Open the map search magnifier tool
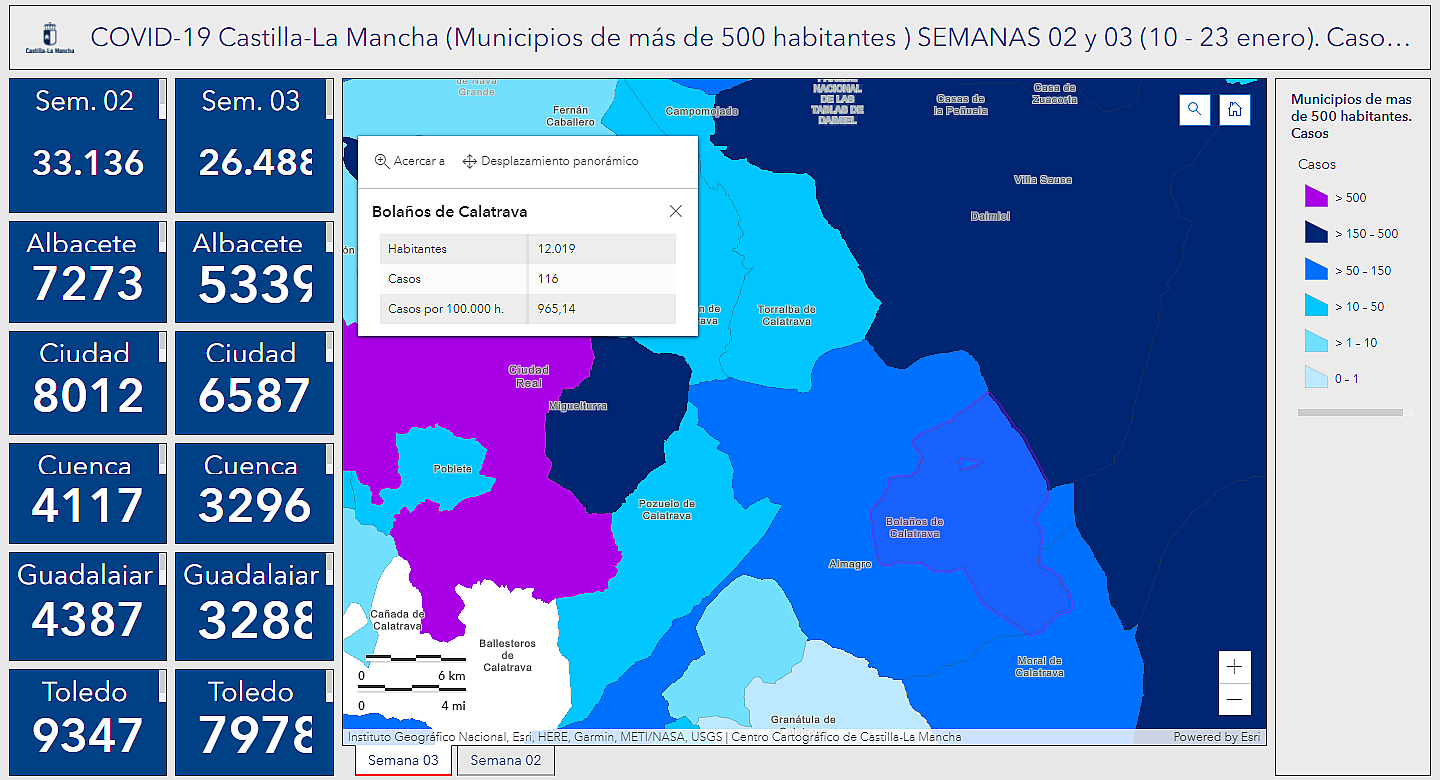This screenshot has height=780, width=1440. 1194,110
